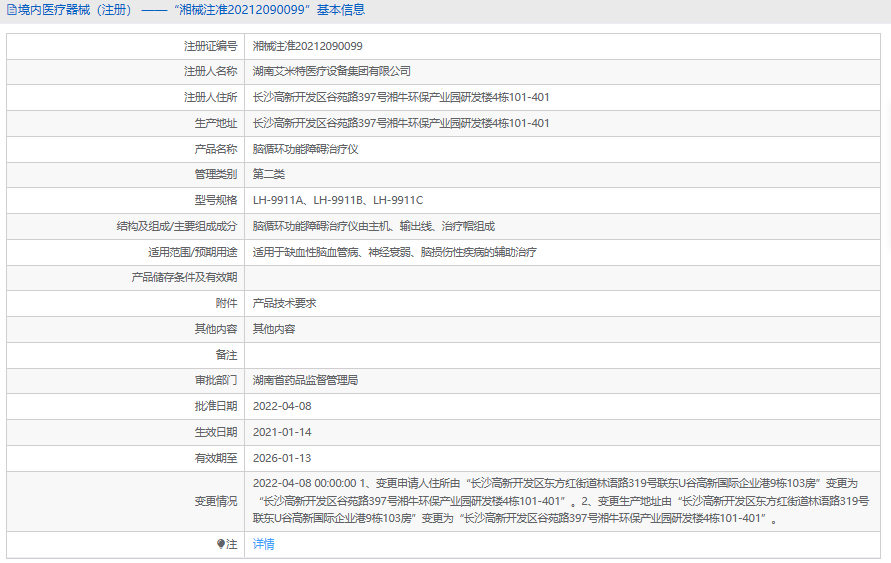Screen dimensions: 891x563
Task: Click the 注册人名称 label
Action: [210, 71]
